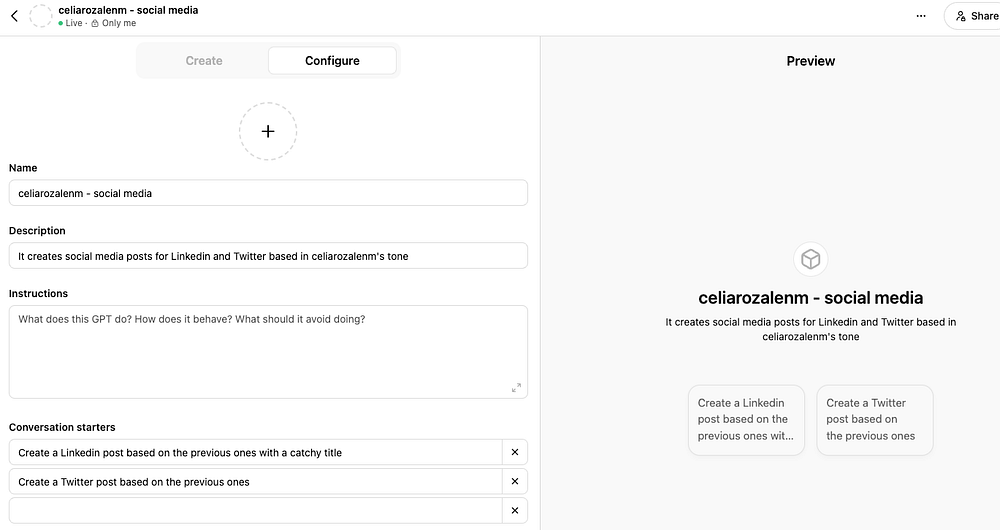Viewport: 1000px width, 530px height.
Task: Try the Linkedin starter card in Preview
Action: click(x=746, y=420)
